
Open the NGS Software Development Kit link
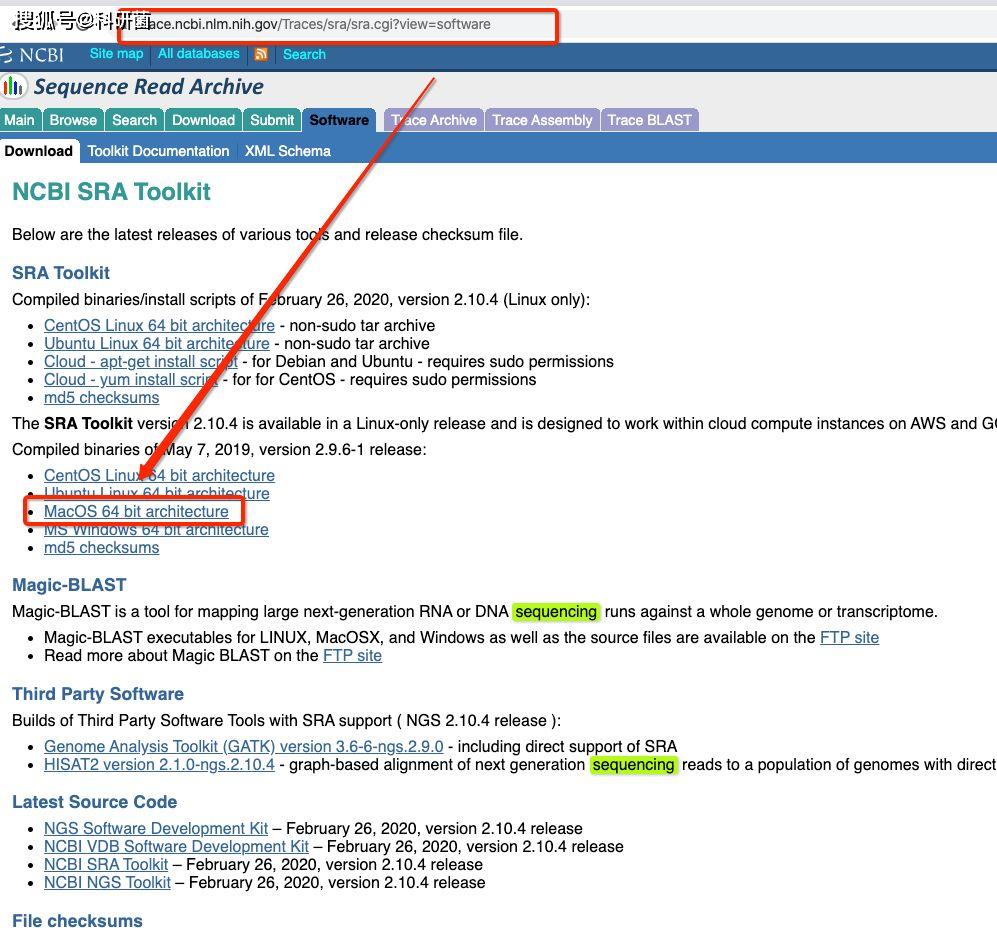pos(156,829)
